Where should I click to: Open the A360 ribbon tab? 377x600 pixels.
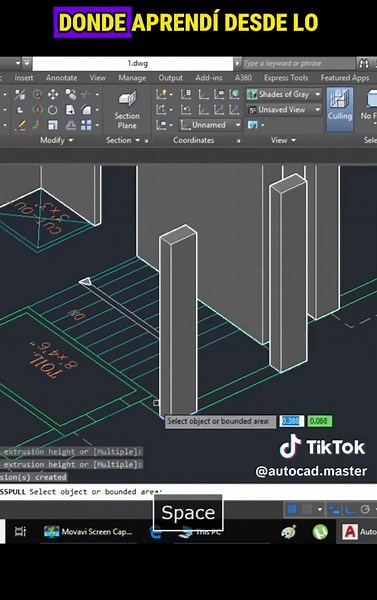click(243, 78)
